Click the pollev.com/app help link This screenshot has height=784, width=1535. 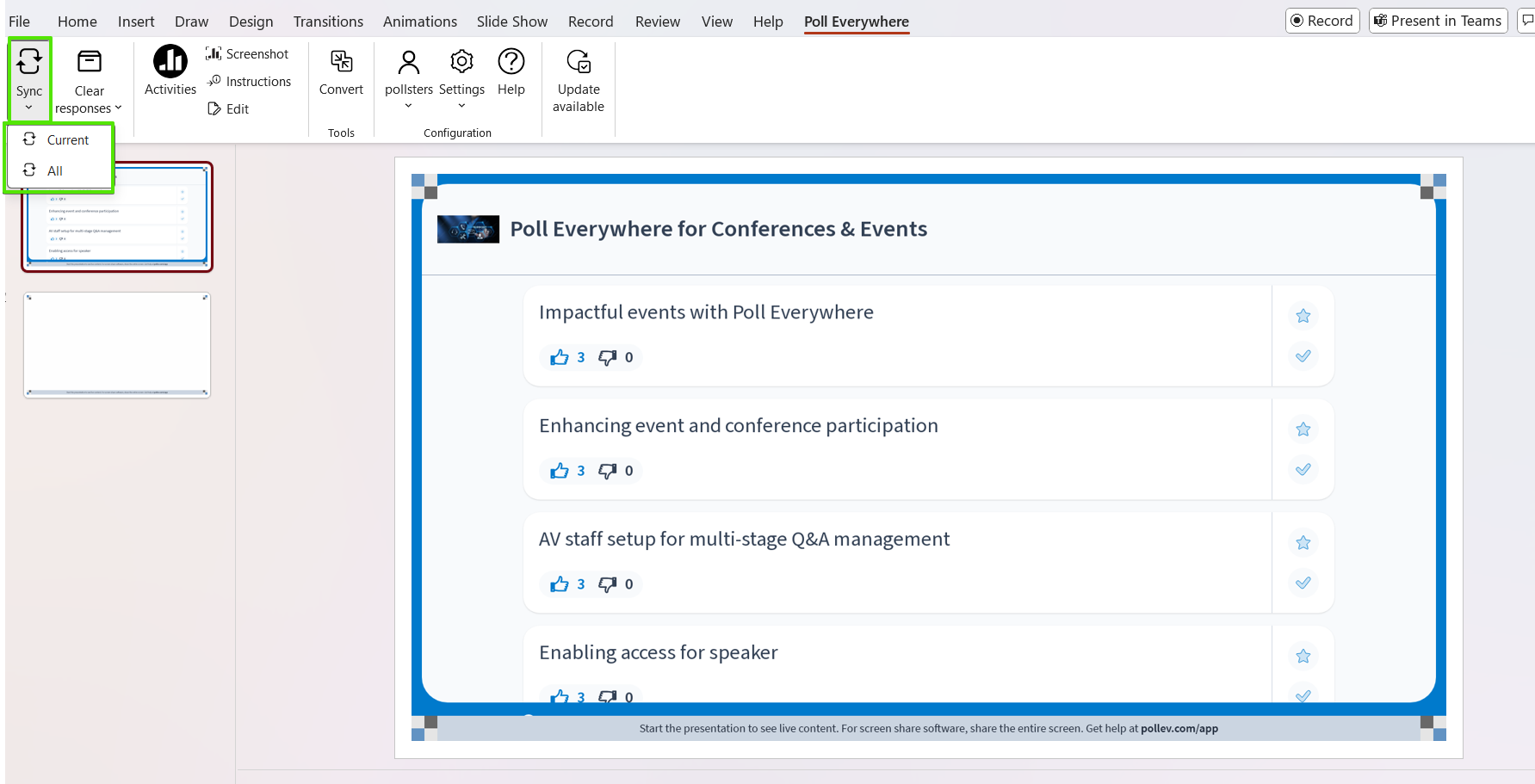[x=1179, y=728]
